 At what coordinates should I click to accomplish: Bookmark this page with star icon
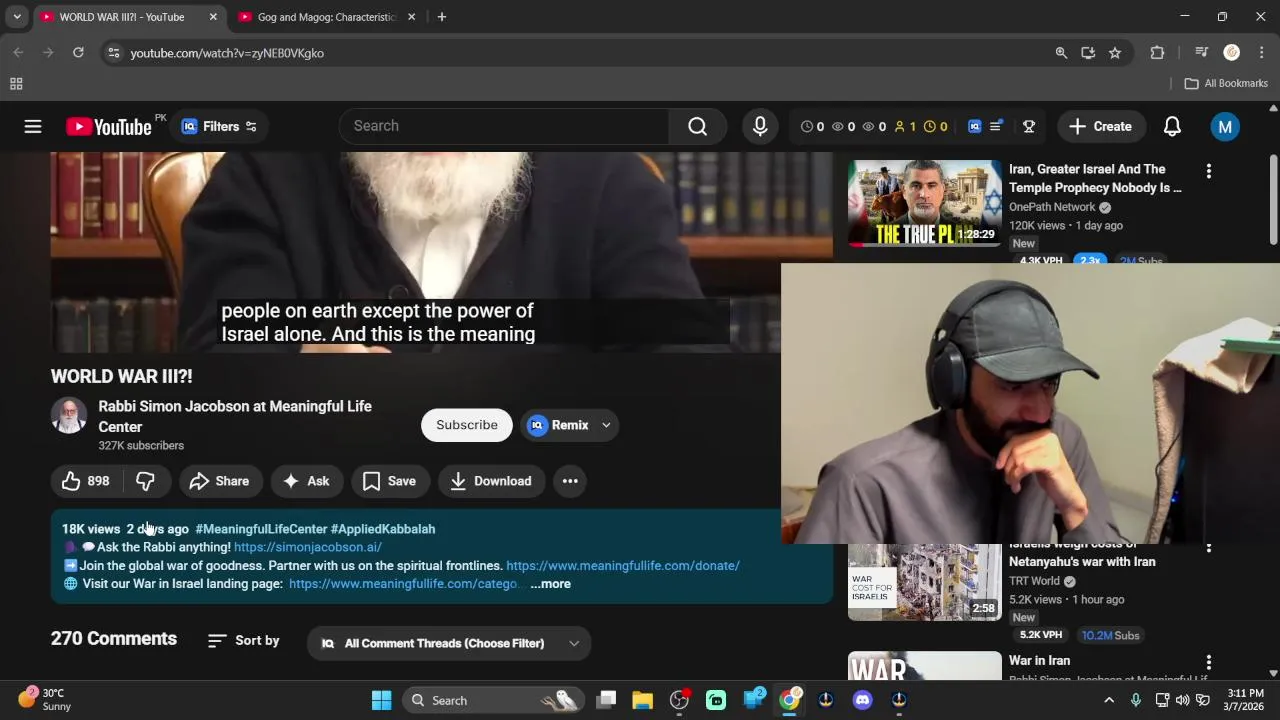[x=1115, y=53]
